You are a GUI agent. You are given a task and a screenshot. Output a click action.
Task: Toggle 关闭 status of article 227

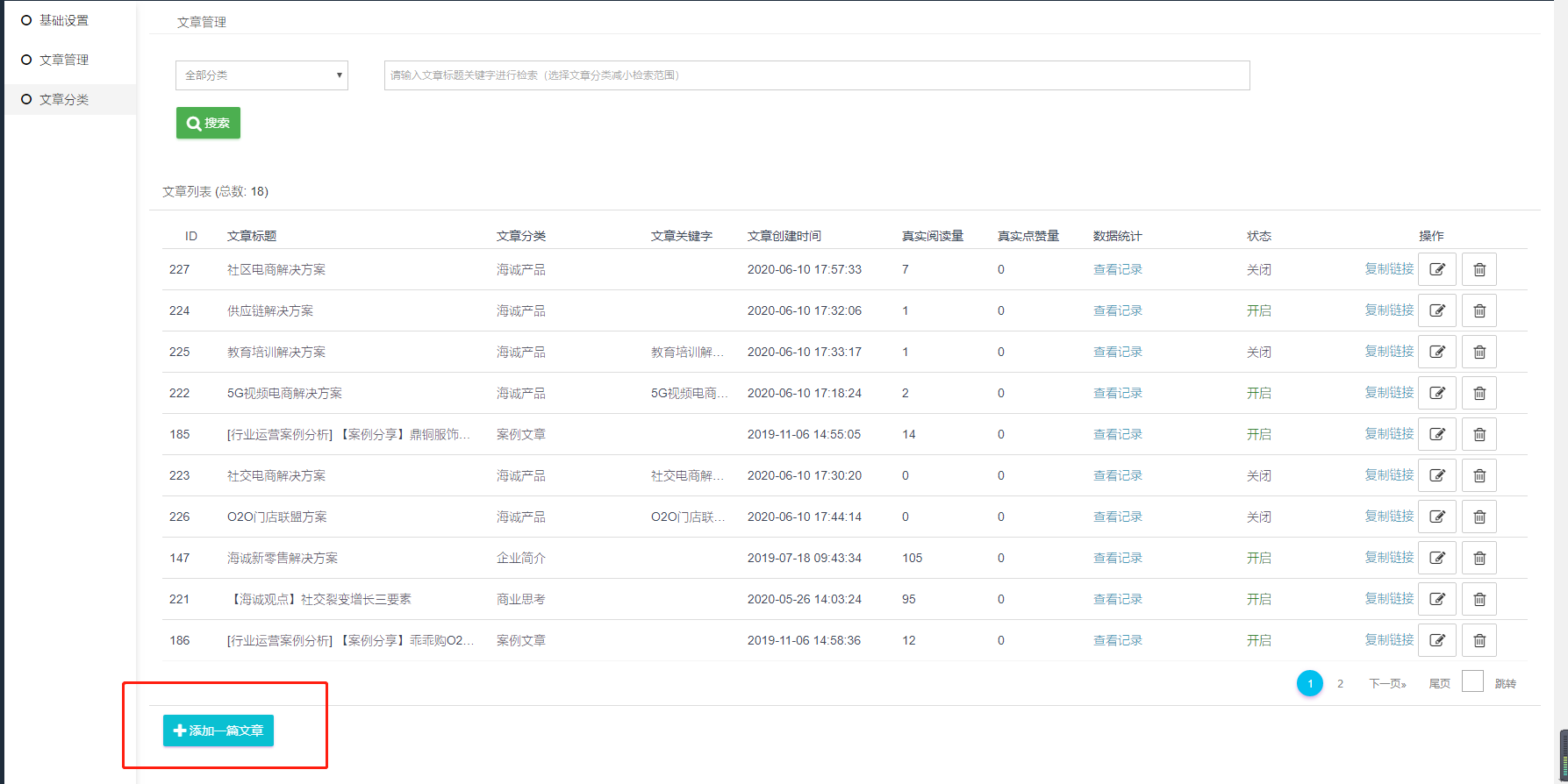pyautogui.click(x=1258, y=269)
